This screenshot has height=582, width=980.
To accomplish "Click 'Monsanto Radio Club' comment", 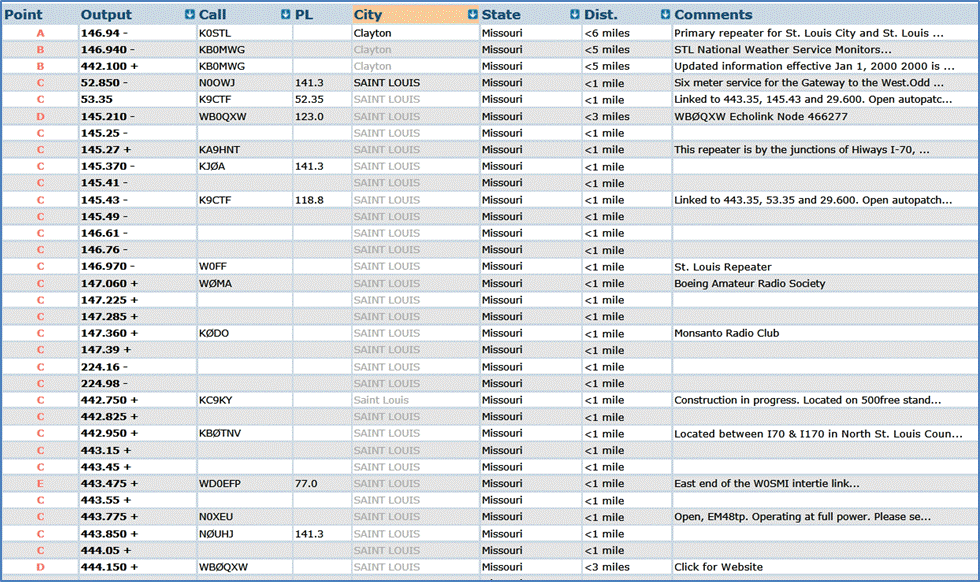I will click(726, 333).
